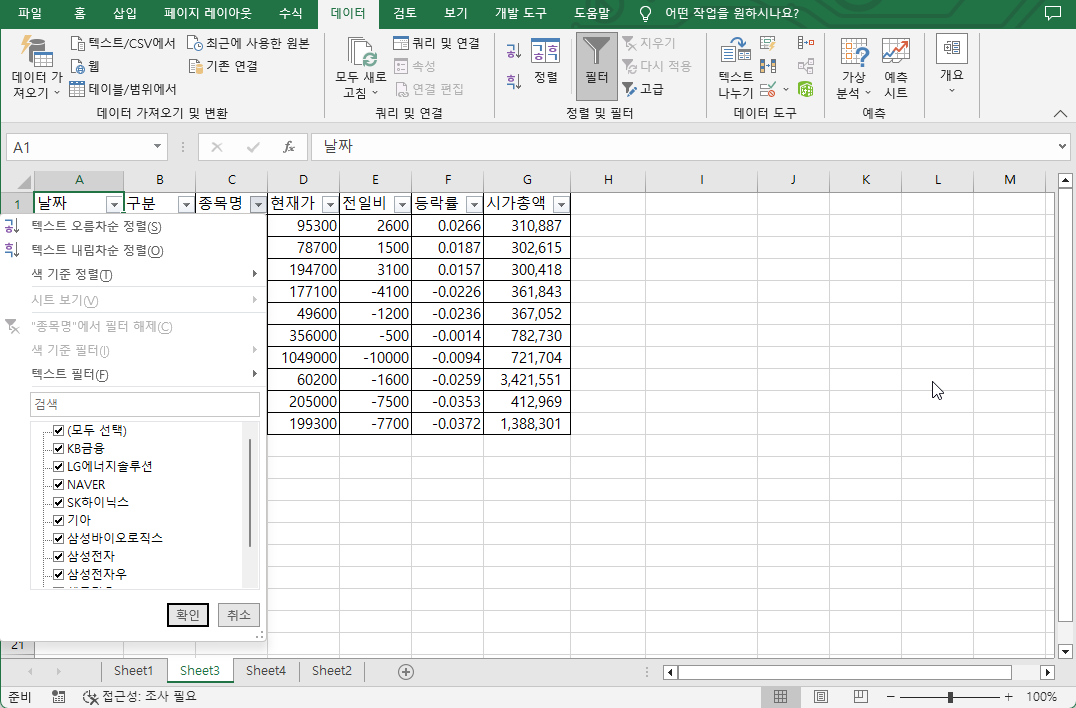Show 쿼리 및 연결 pane
This screenshot has width=1076, height=708.
[436, 43]
